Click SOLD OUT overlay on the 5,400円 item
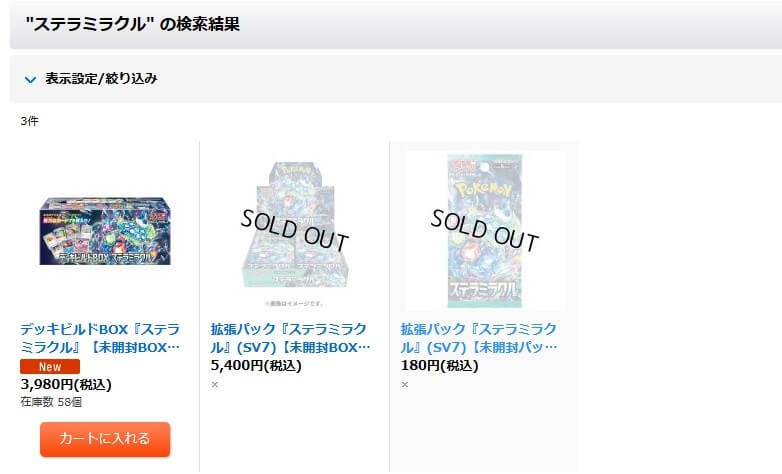Viewport: 782px width, 474px height. coord(294,230)
